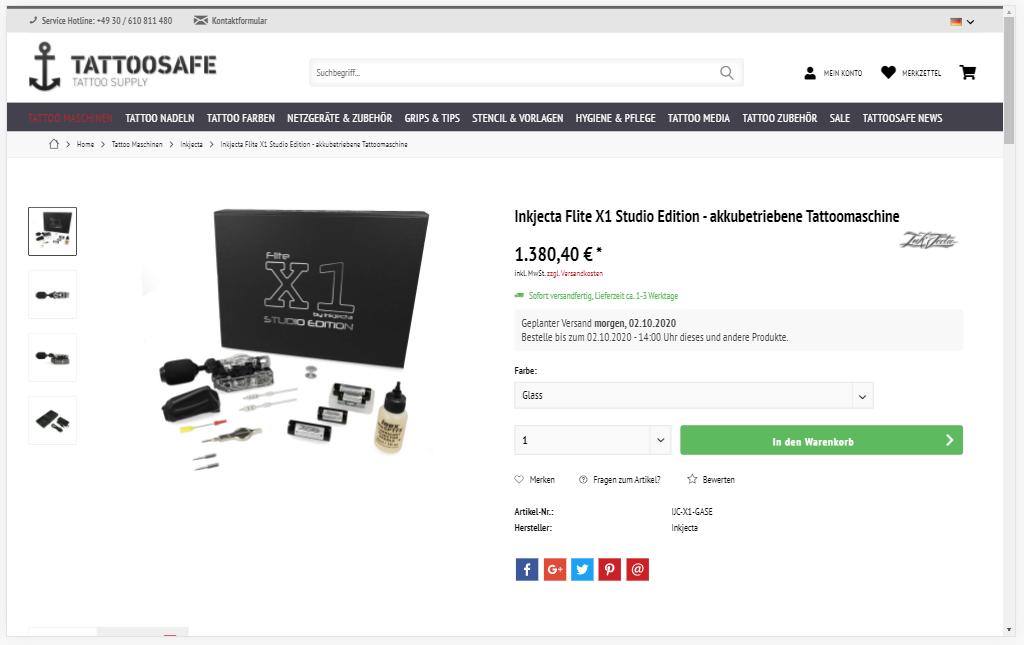Pin product with Pinterest icon
This screenshot has width=1024, height=645.
click(x=609, y=569)
